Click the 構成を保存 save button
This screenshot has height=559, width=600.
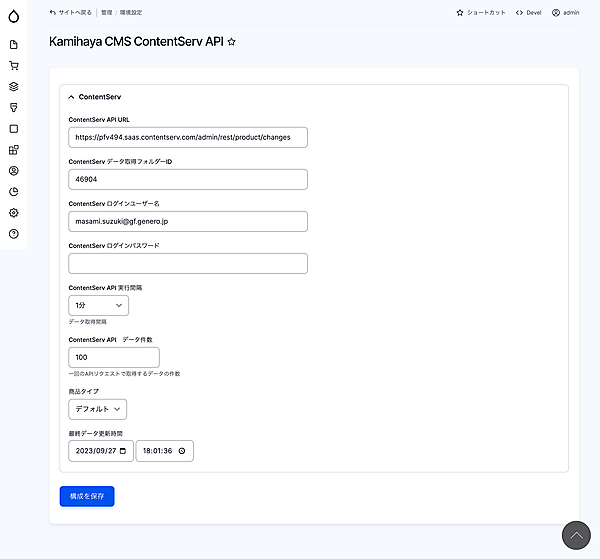click(87, 496)
